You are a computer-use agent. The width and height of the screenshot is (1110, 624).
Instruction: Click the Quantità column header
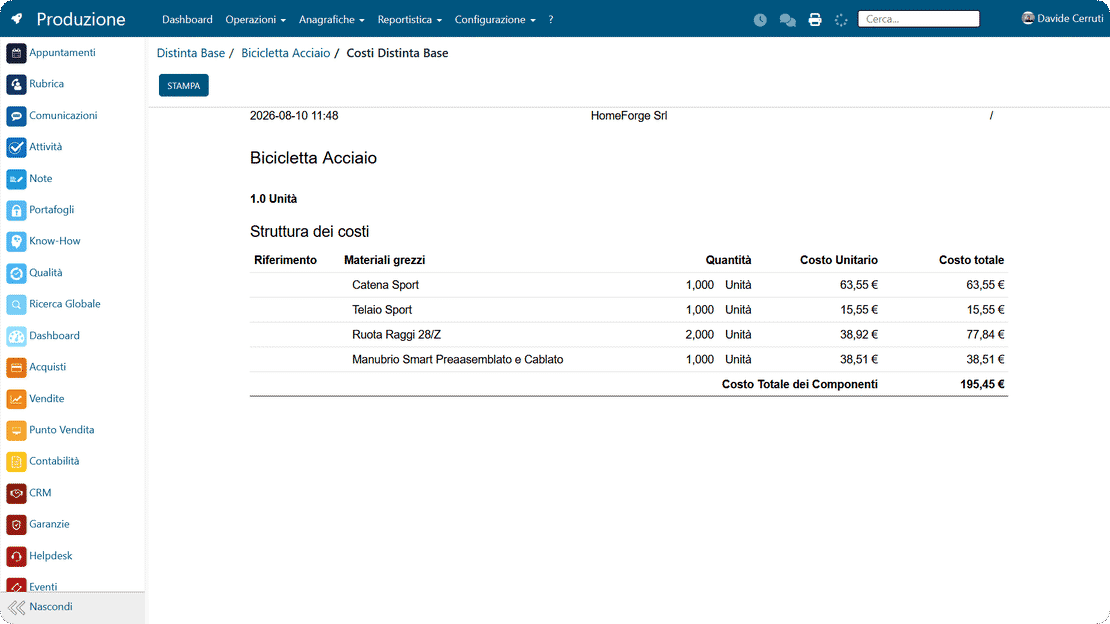coord(728,260)
